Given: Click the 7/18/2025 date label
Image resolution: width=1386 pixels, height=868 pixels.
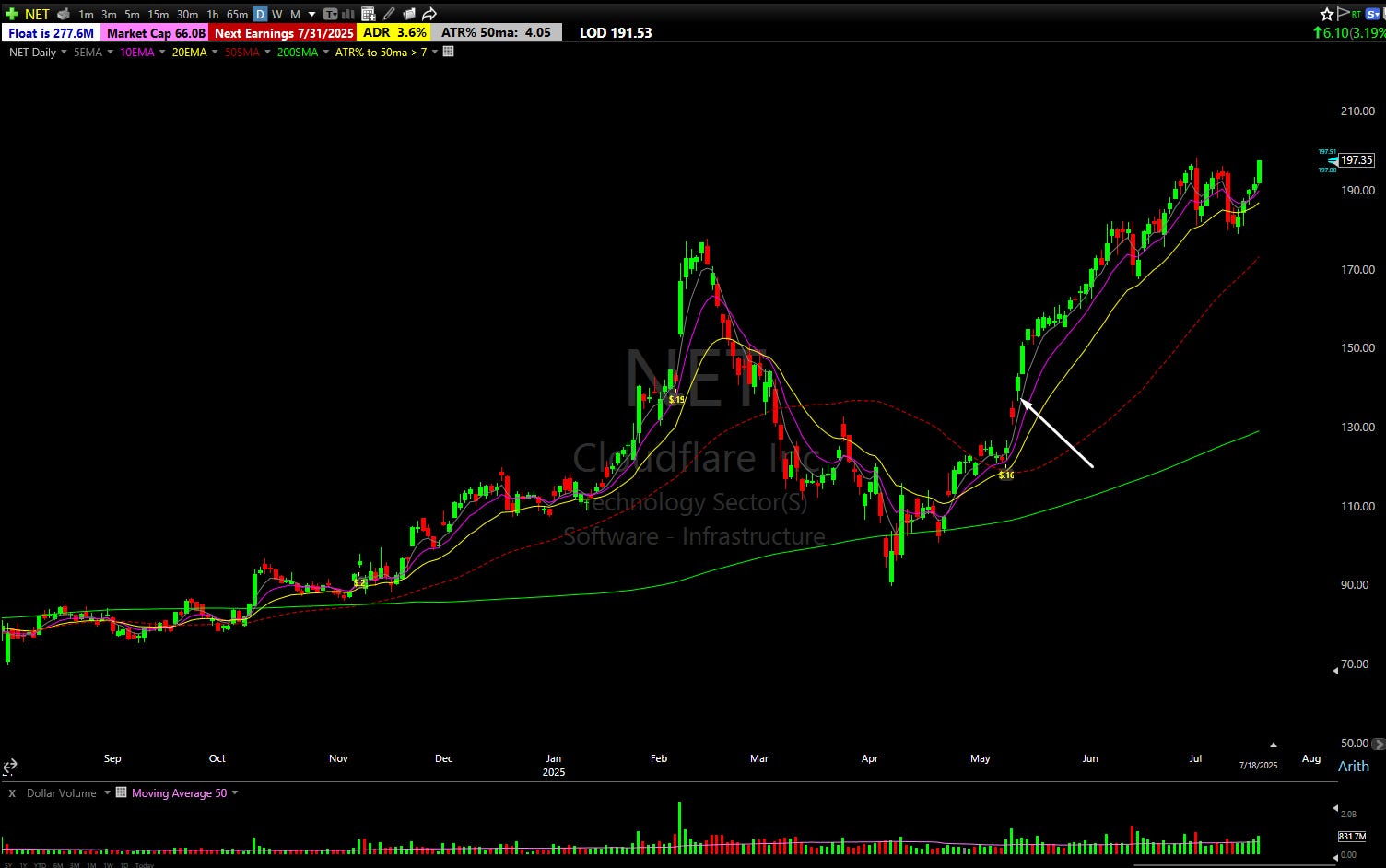Looking at the screenshot, I should click(1258, 766).
